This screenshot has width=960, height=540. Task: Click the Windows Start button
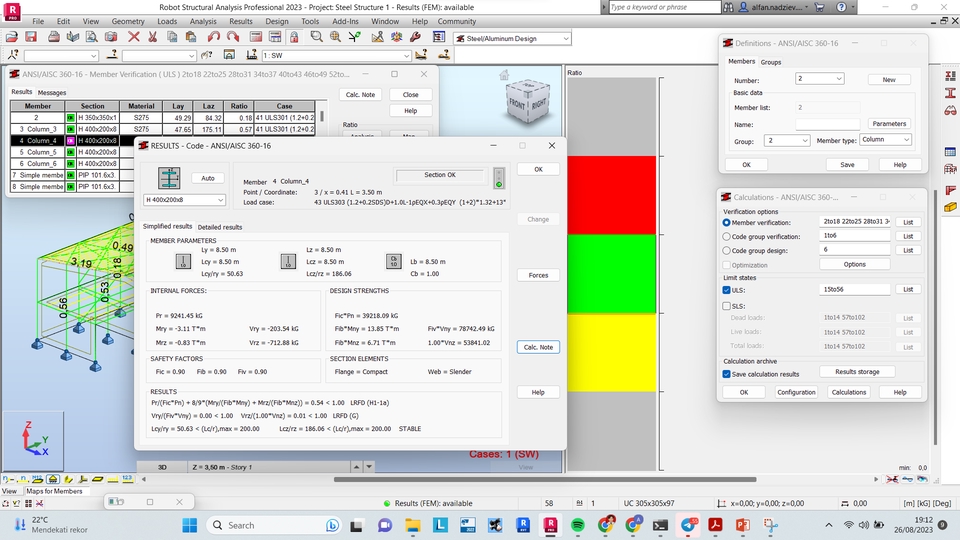pos(190,525)
